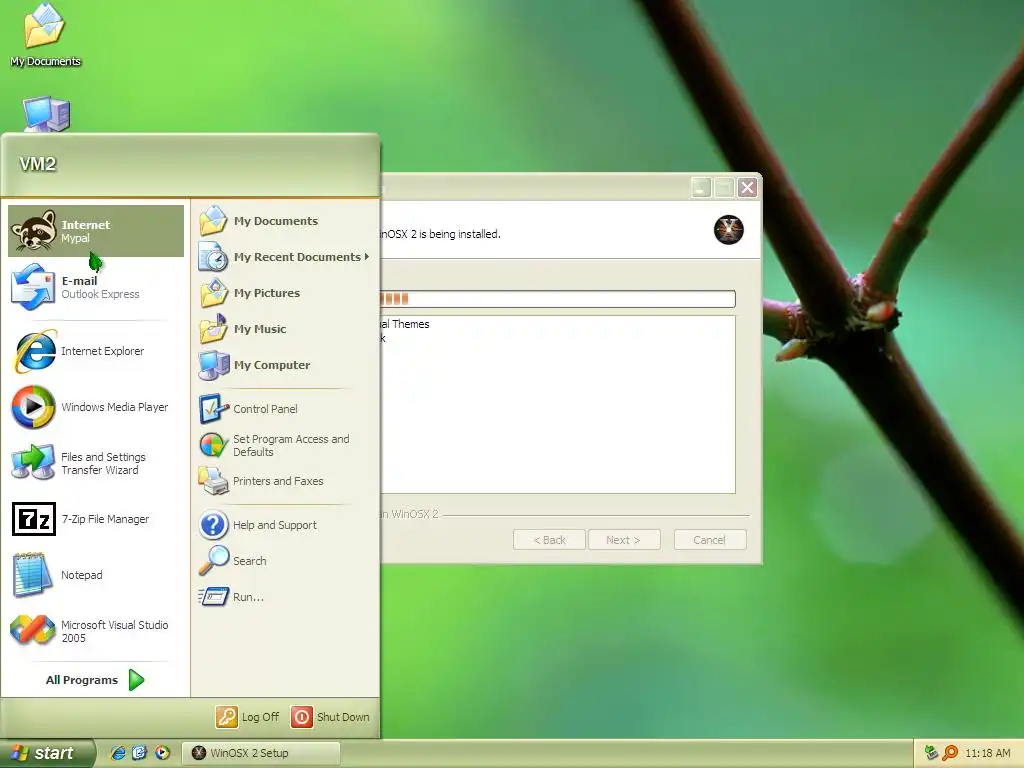This screenshot has height=768, width=1024.
Task: Launch Outlook Express from Quick Launch
Action: coord(140,753)
